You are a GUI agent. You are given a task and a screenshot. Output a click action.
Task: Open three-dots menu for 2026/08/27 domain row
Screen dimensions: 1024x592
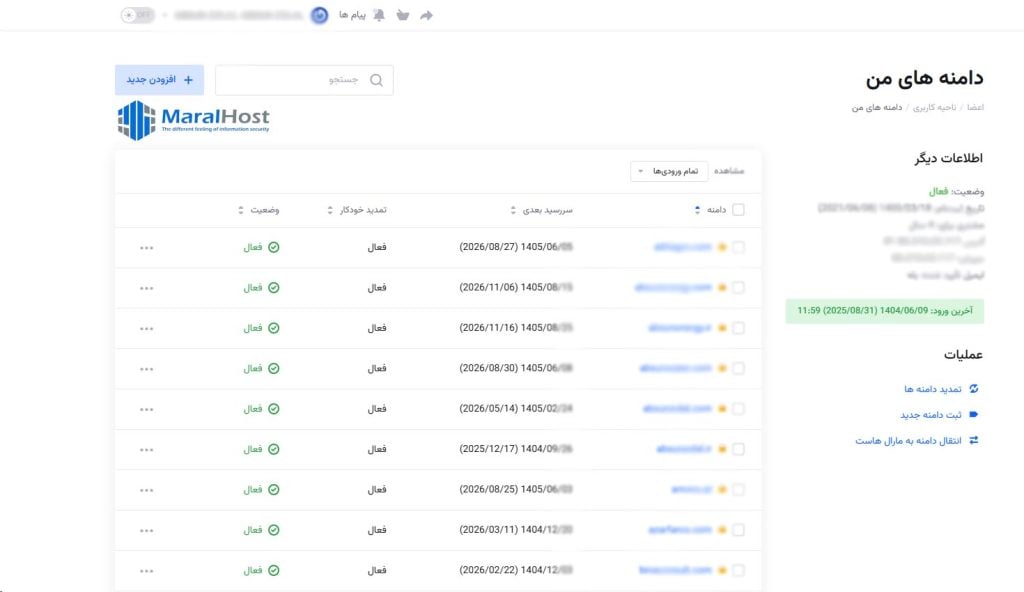tap(147, 247)
